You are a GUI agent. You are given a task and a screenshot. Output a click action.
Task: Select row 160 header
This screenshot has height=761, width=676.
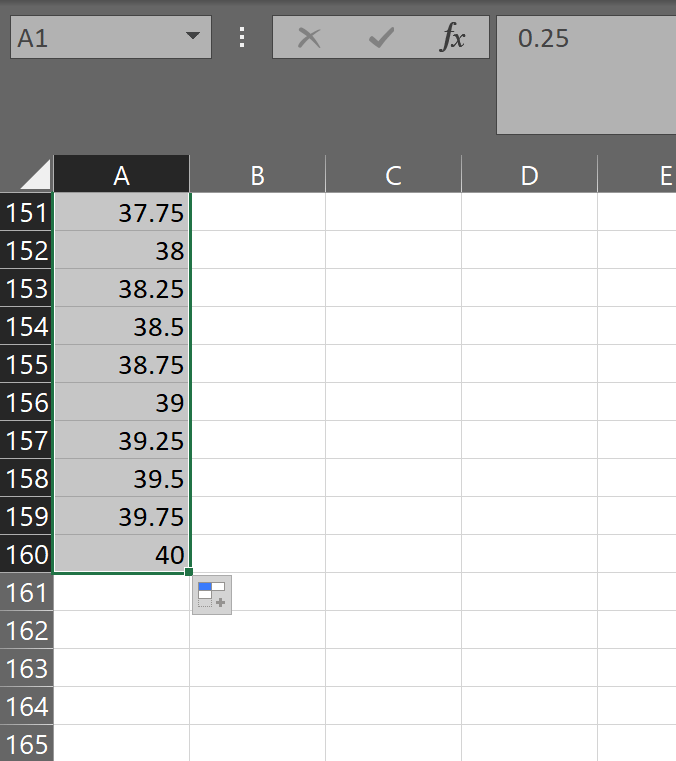click(27, 554)
